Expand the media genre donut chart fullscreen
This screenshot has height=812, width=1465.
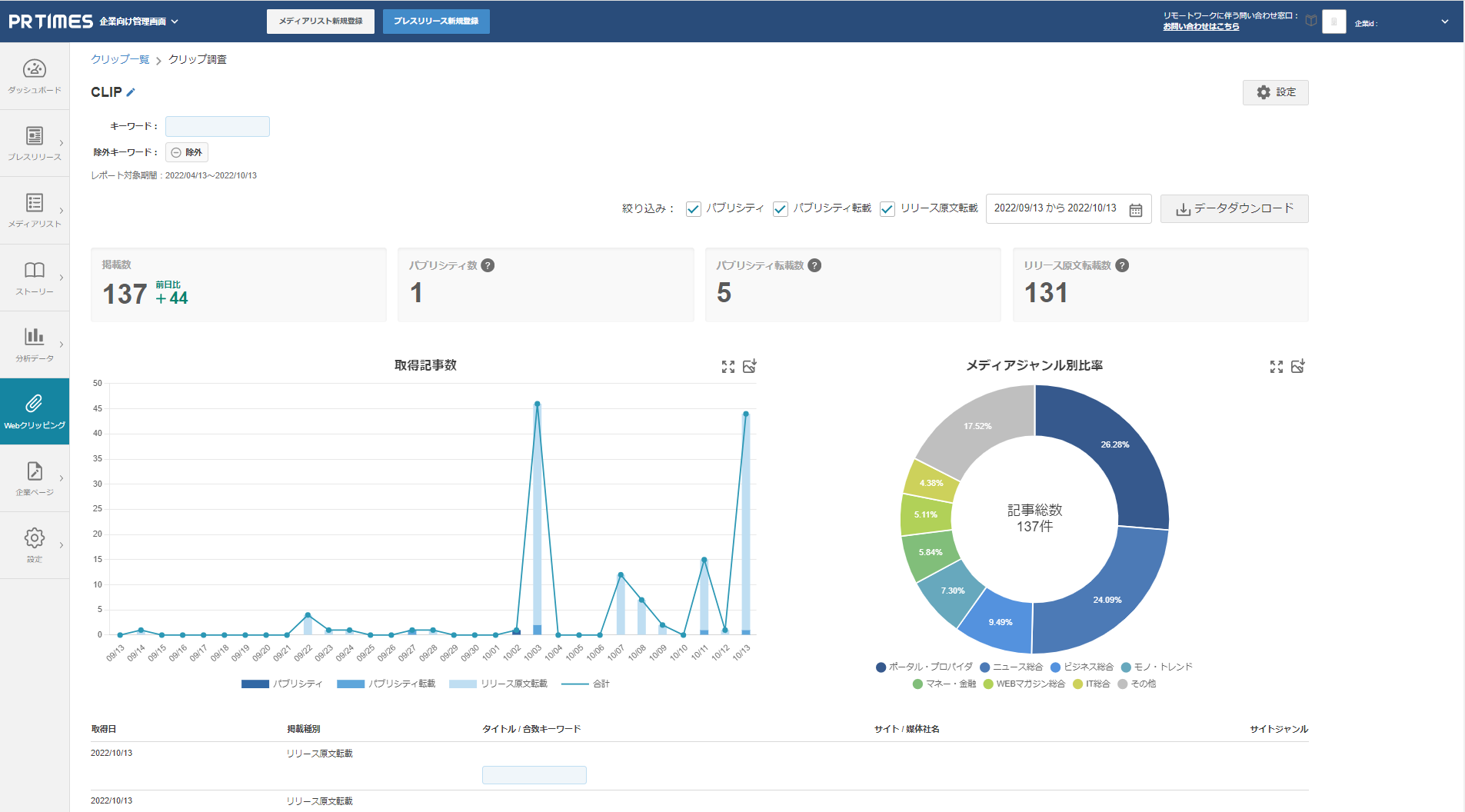[x=1277, y=367]
